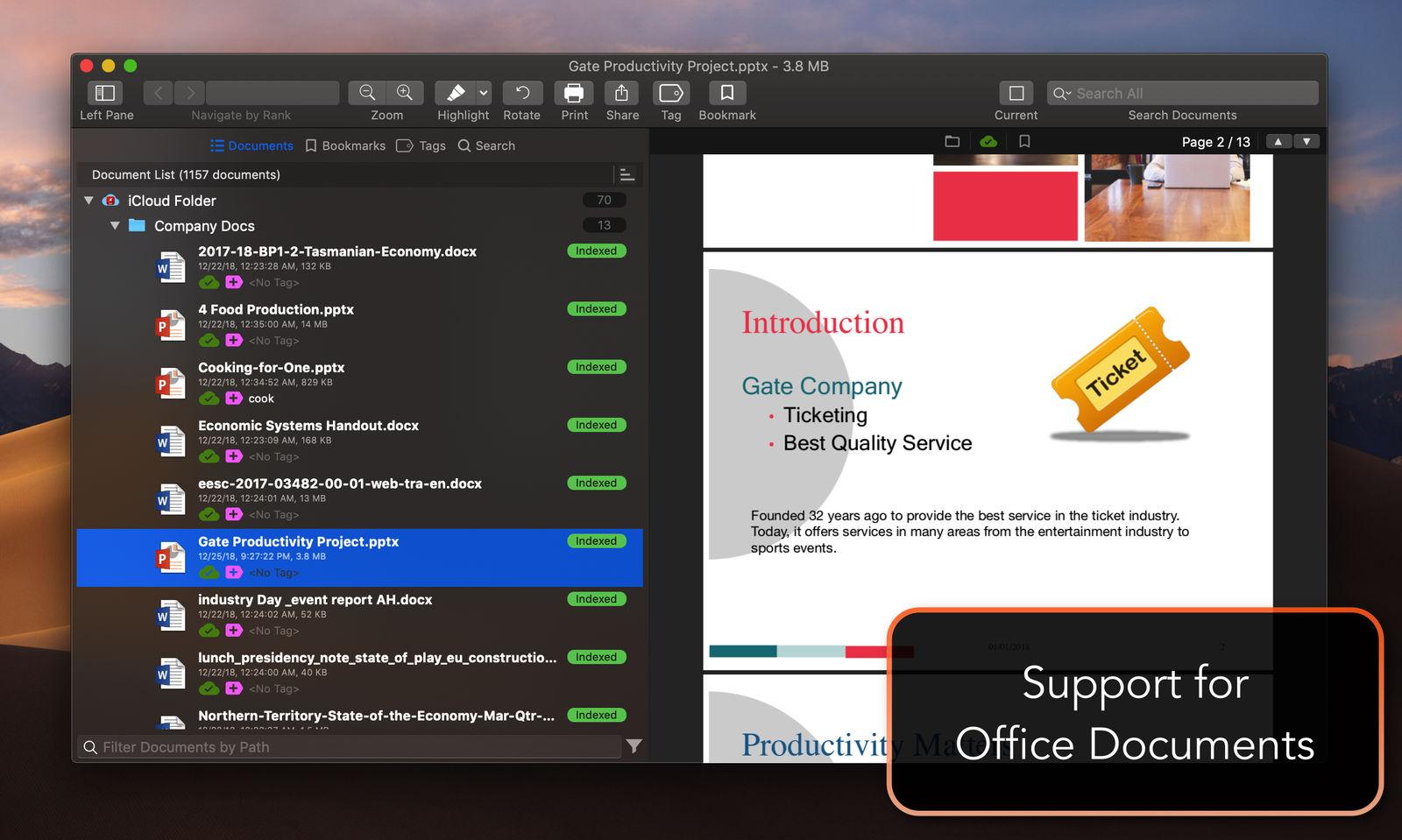The width and height of the screenshot is (1402, 840).
Task: Click the filter funnel icon
Action: (x=634, y=746)
